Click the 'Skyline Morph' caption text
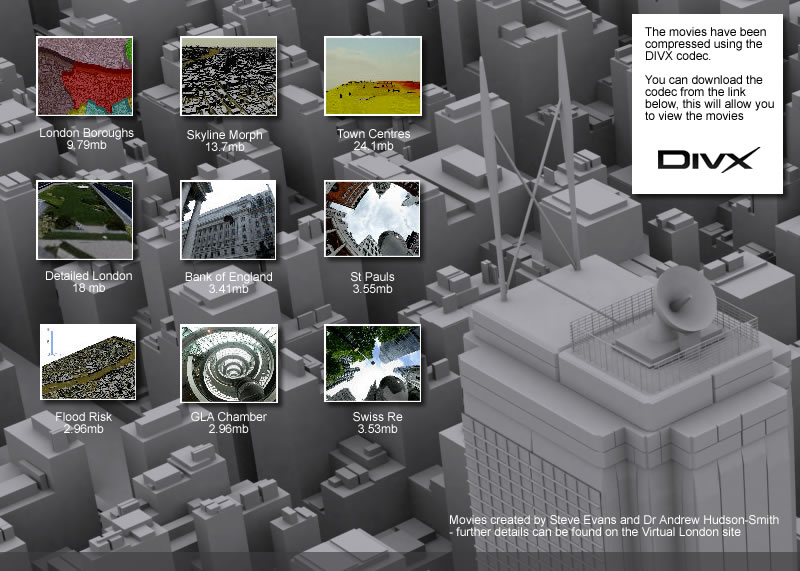Screen dimensions: 800x571 tap(224, 135)
